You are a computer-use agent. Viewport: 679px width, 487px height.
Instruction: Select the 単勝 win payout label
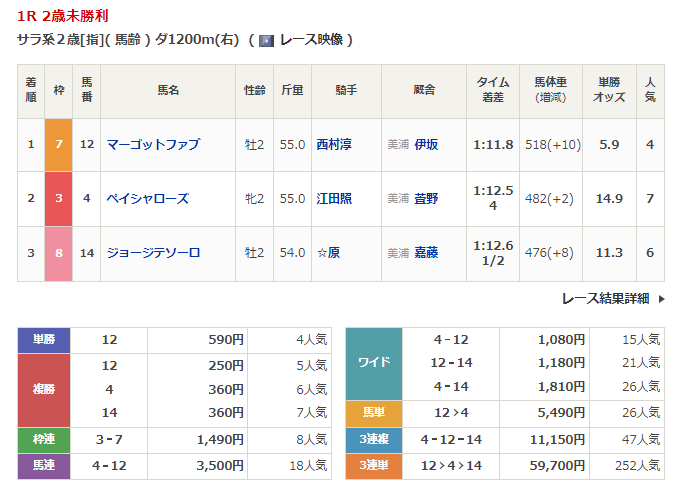tap(44, 340)
